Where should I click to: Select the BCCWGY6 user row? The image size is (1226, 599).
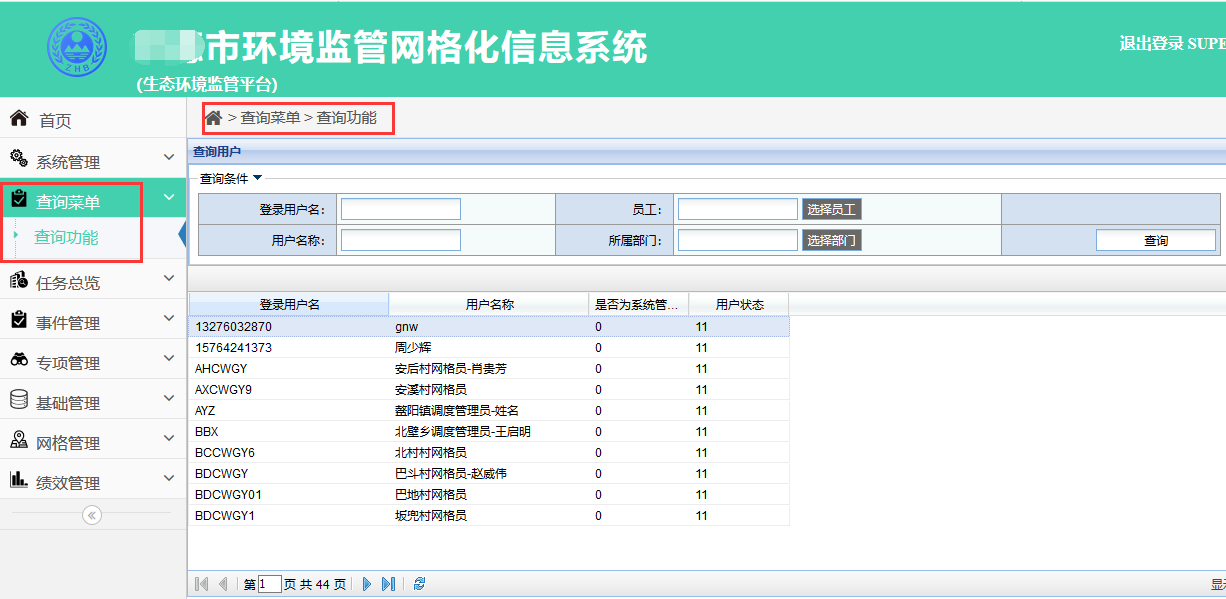pyautogui.click(x=489, y=453)
